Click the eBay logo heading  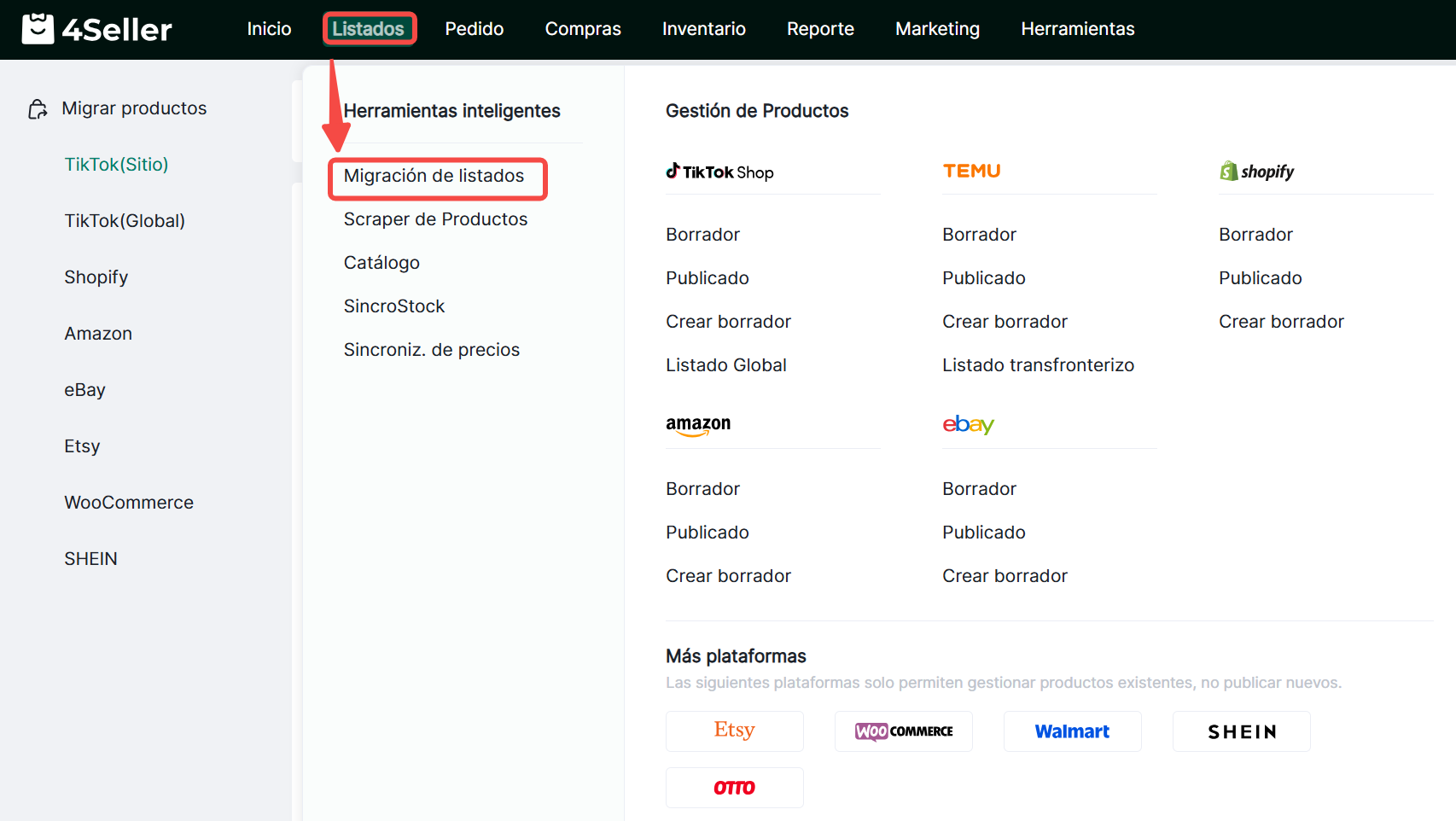pyautogui.click(x=968, y=424)
